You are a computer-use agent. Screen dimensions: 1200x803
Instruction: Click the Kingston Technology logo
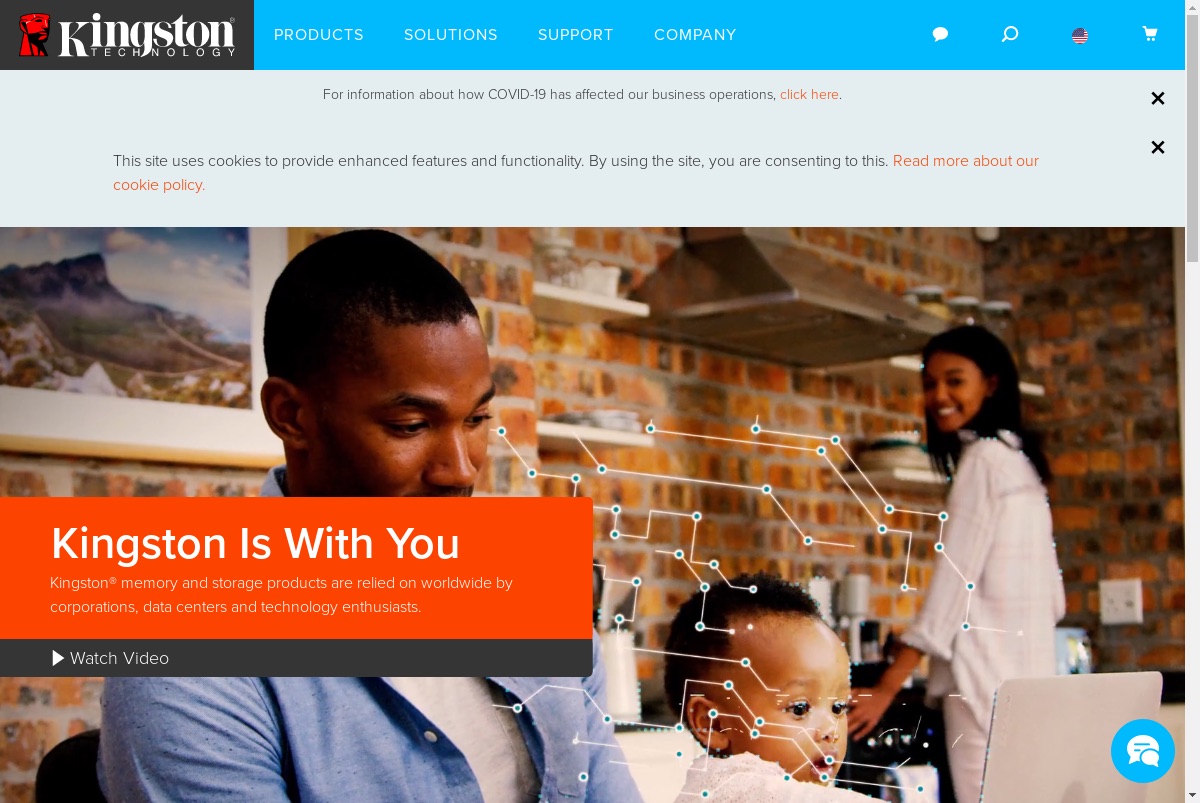[x=127, y=35]
